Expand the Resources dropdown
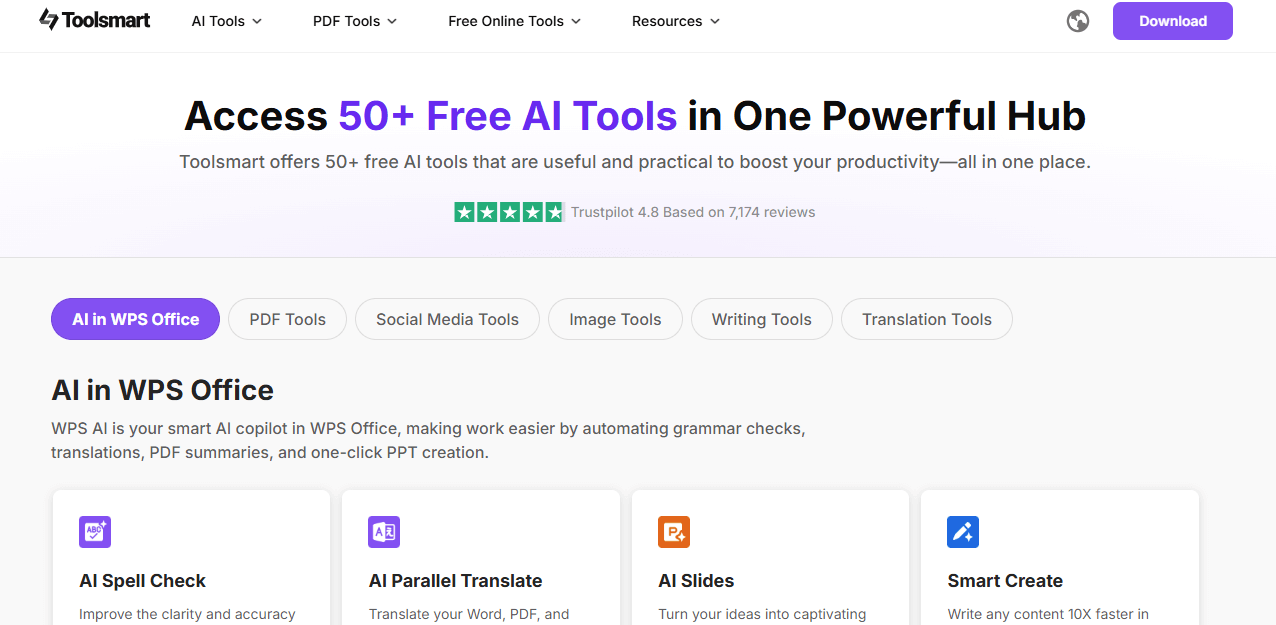1276x625 pixels. click(676, 21)
